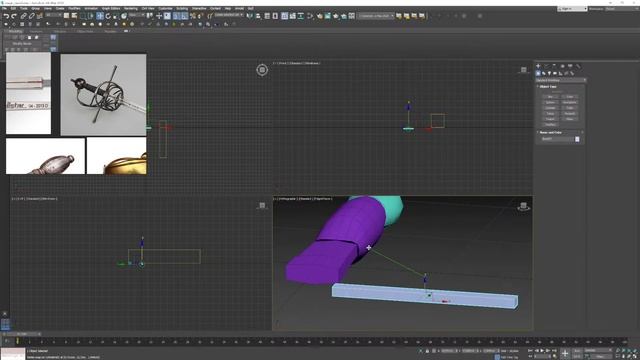Toggle the Ribbon display button
Image resolution: width=640 pixels, height=360 pixels.
[284, 16]
